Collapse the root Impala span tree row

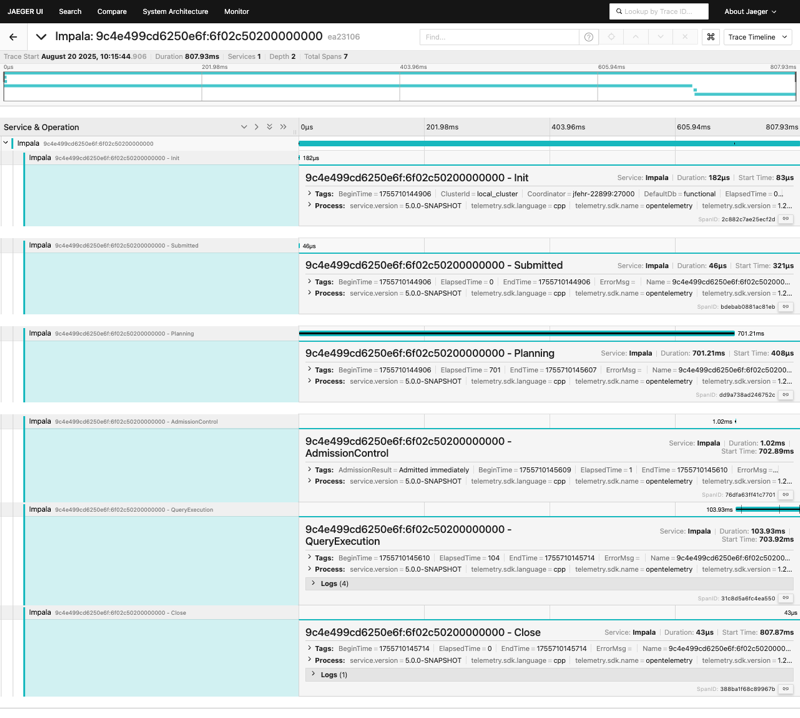pyautogui.click(x=6, y=143)
